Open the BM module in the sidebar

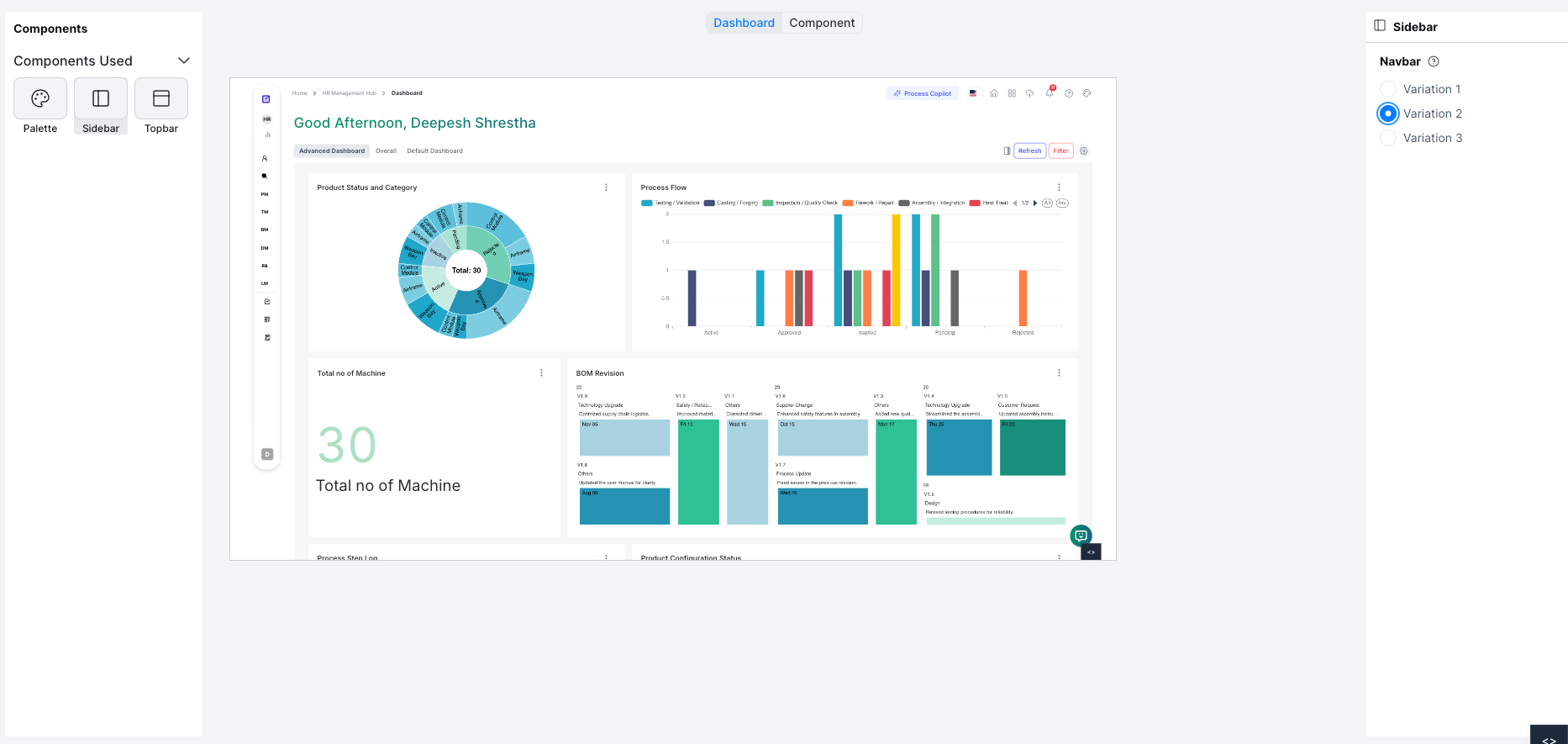[265, 230]
